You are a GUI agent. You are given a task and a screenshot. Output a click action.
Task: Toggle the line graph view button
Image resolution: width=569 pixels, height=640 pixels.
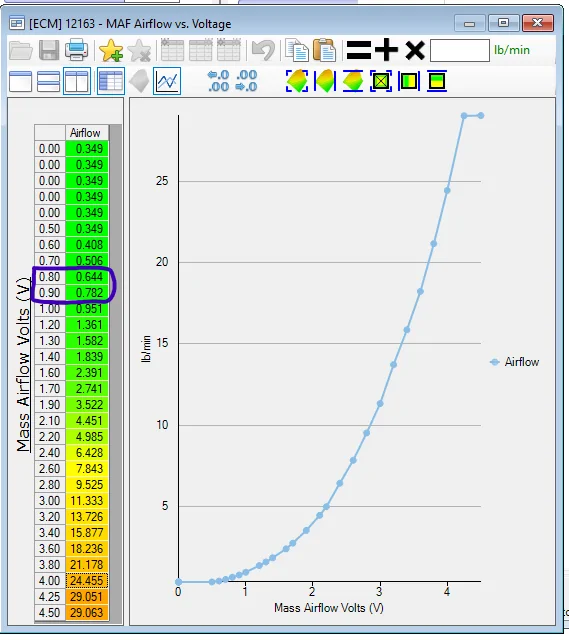tap(167, 81)
